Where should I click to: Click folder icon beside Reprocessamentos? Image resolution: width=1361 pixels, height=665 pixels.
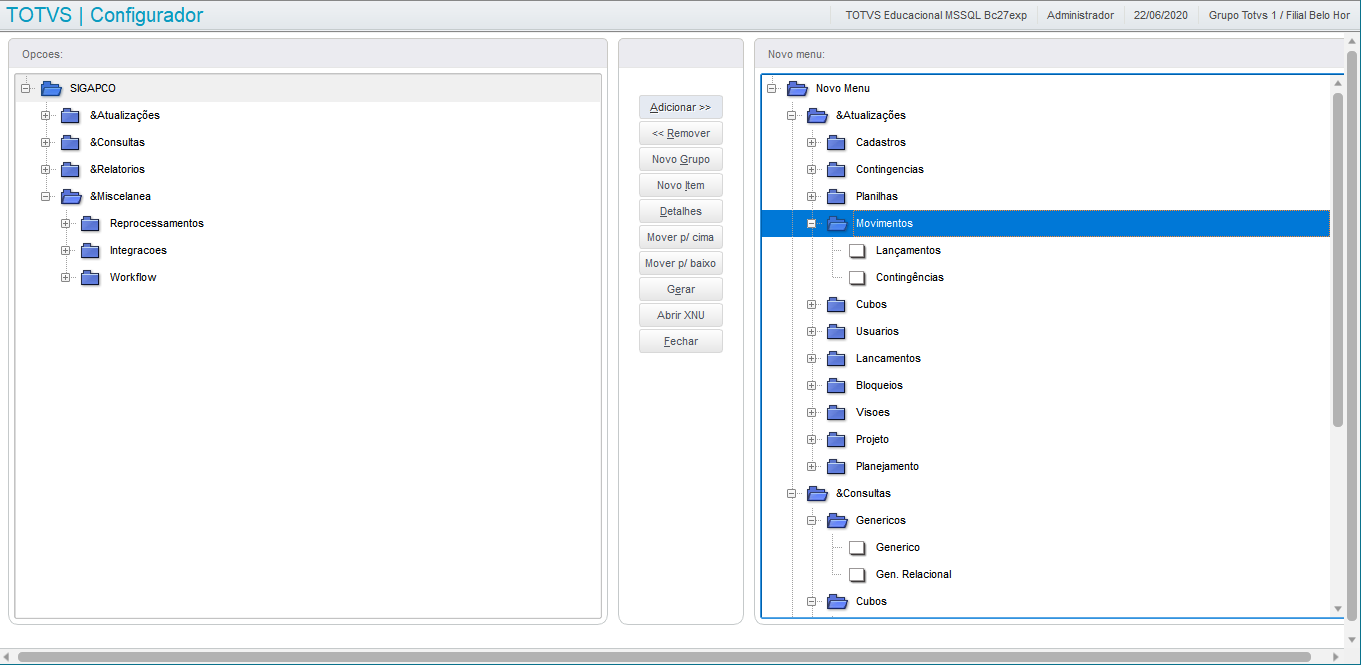90,223
